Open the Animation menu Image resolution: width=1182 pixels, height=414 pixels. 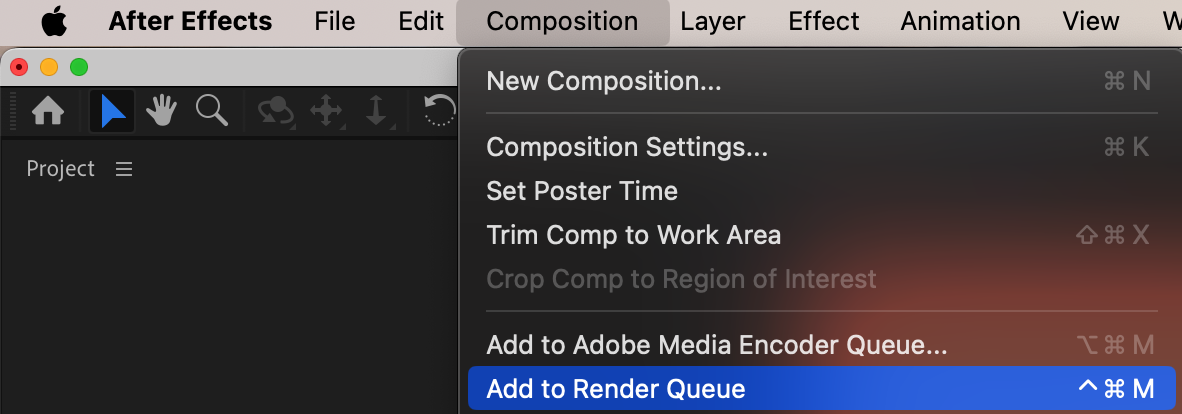[960, 21]
